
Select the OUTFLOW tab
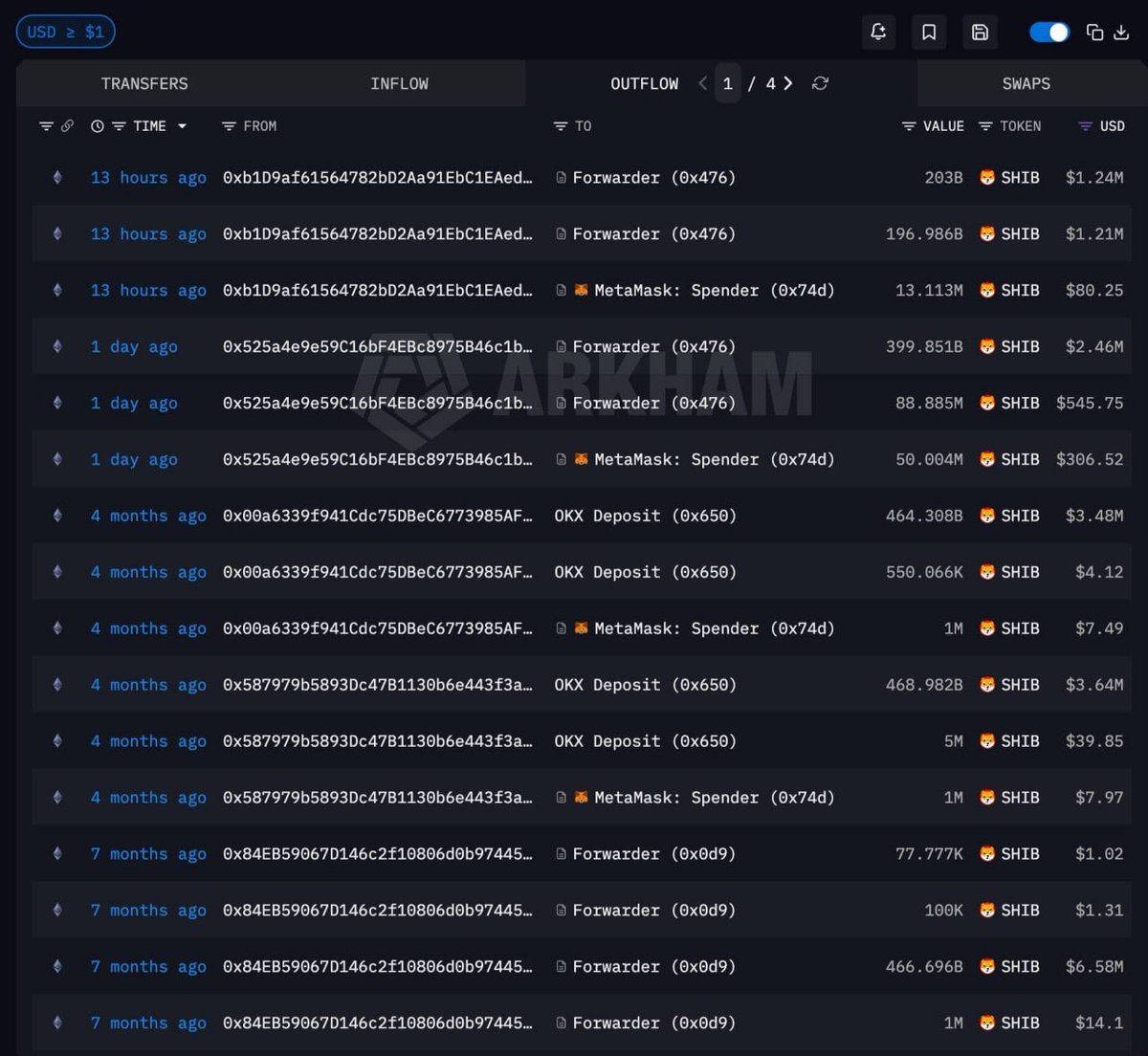coord(644,84)
